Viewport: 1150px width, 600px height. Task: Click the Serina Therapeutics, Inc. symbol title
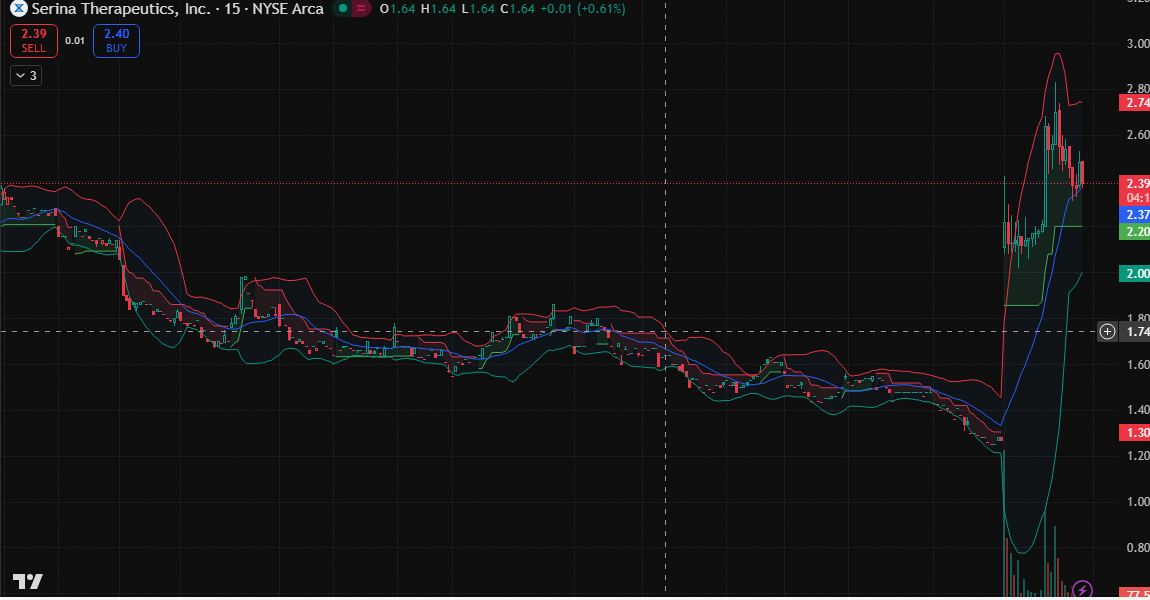pos(121,9)
